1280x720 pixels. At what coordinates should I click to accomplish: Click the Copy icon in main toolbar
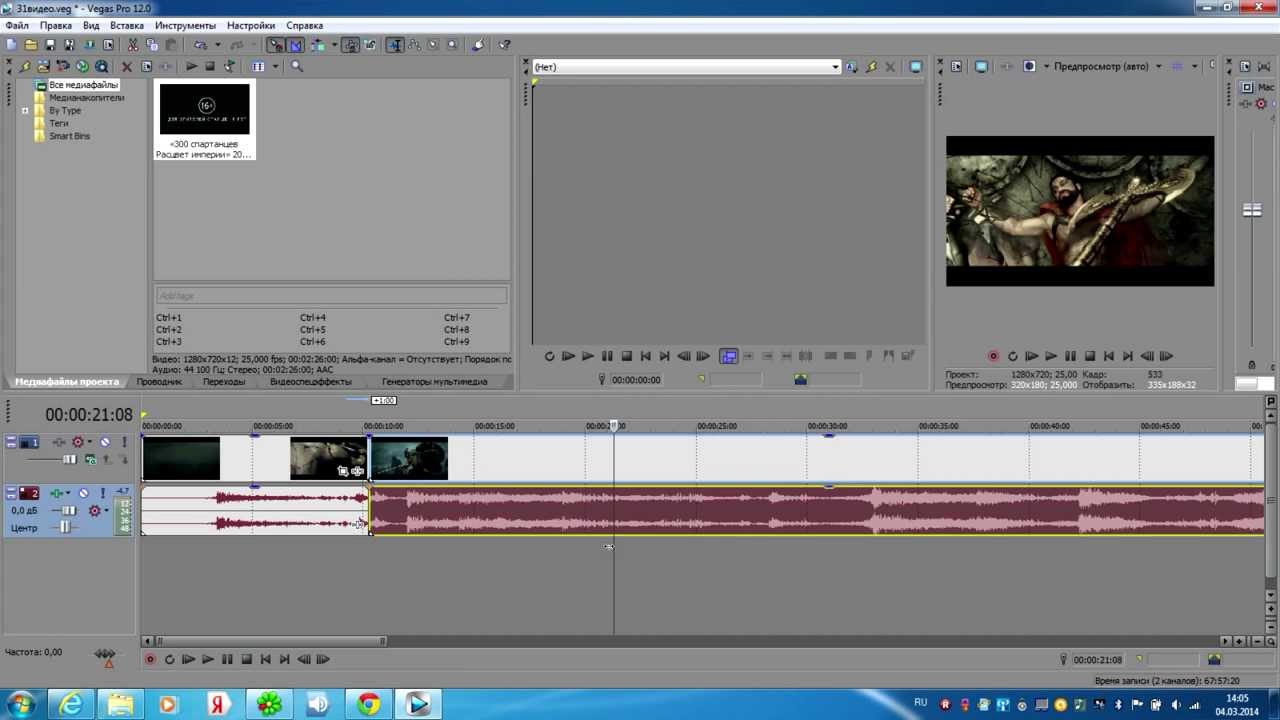click(152, 45)
